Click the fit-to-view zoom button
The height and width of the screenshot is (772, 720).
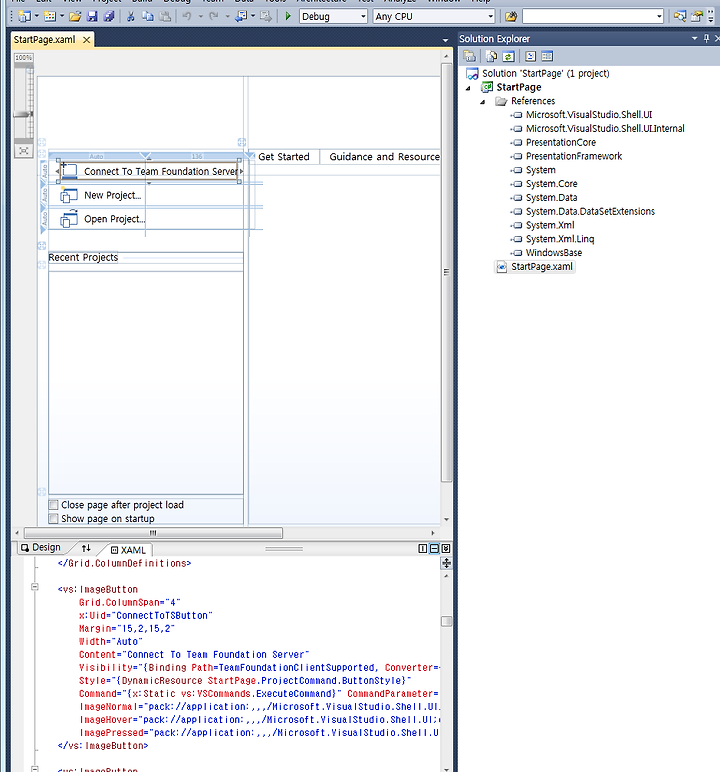[23, 151]
